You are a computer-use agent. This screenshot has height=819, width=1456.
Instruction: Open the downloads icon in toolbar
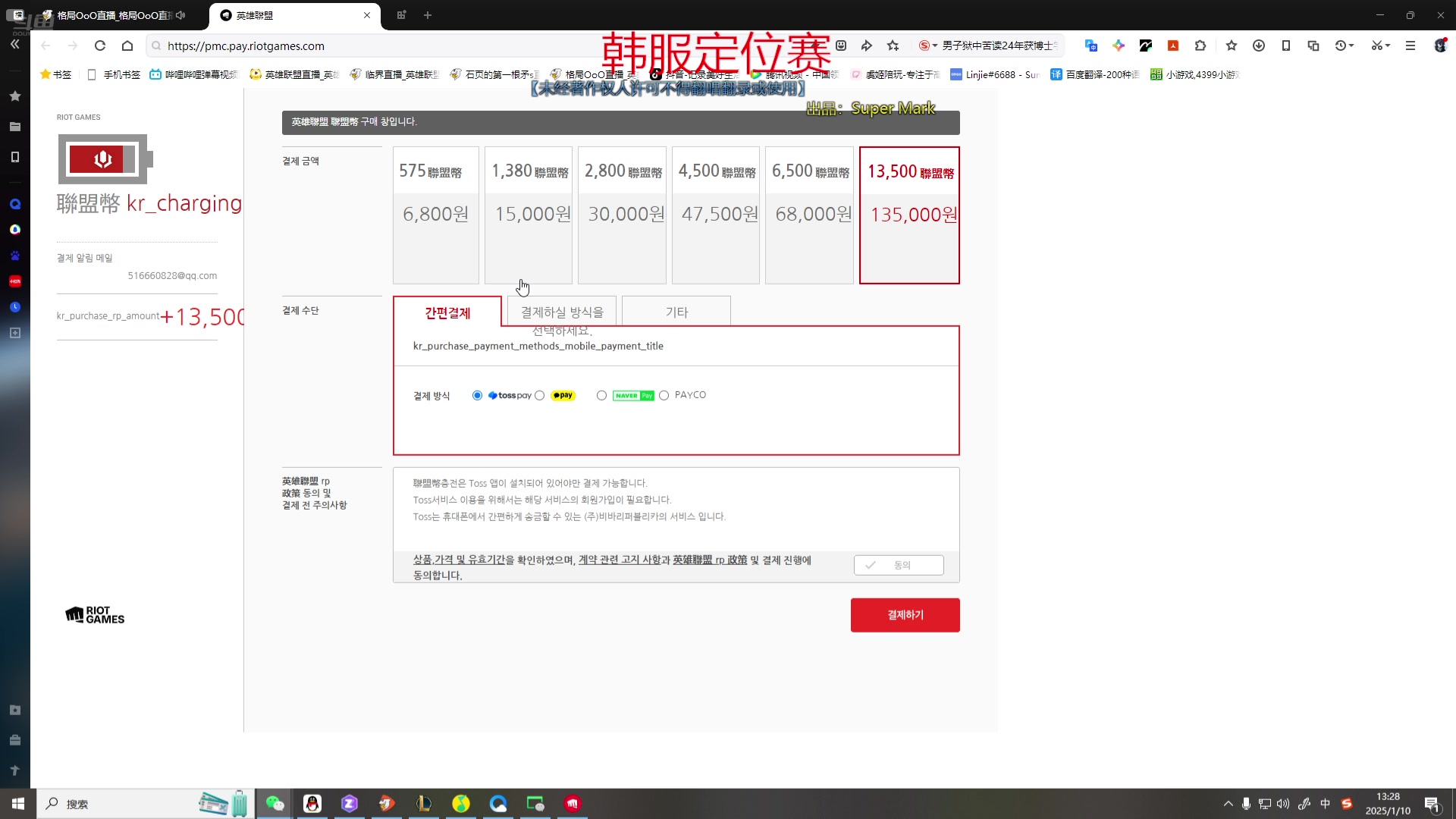1259,45
